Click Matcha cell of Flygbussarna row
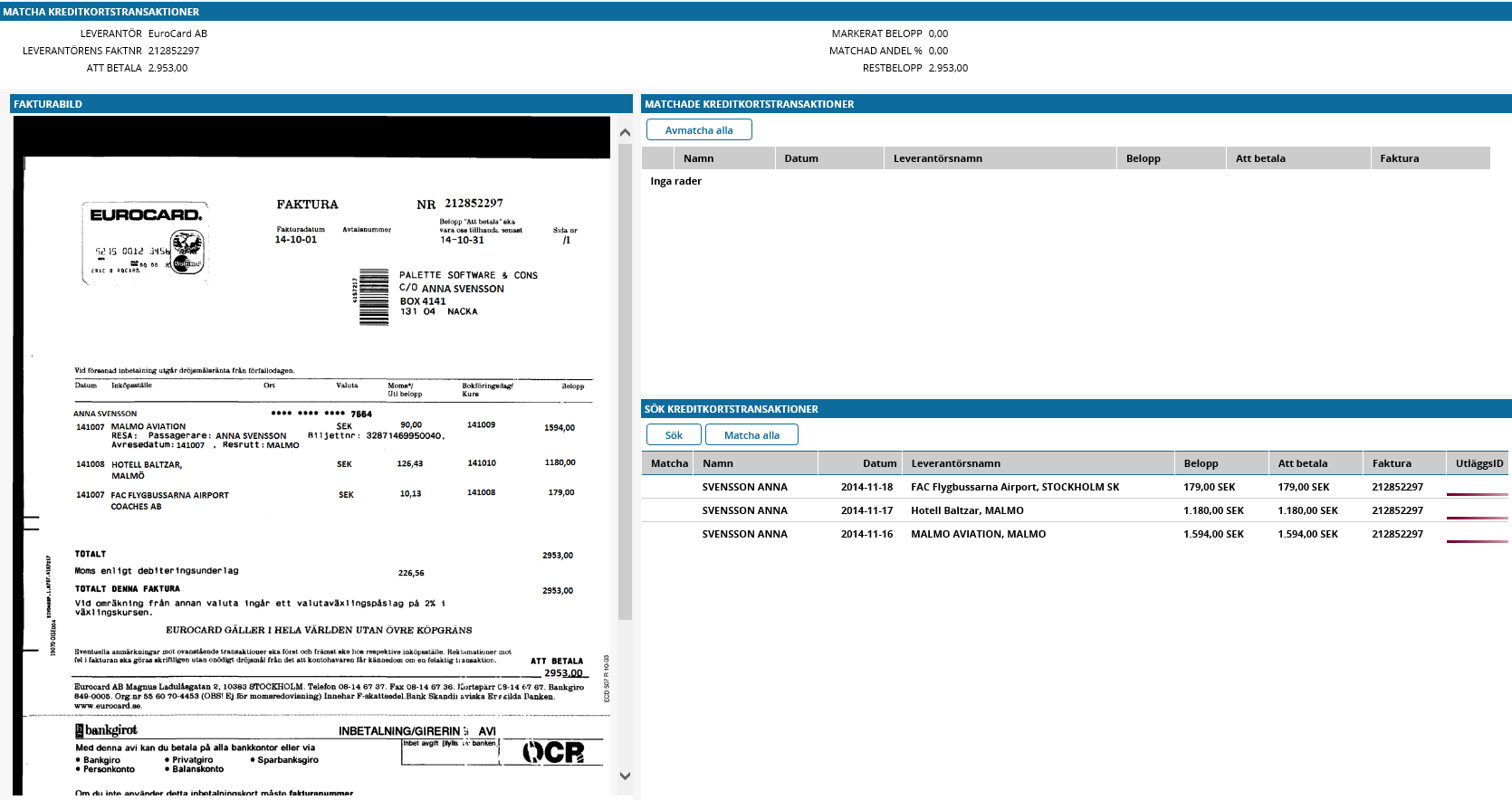1512x800 pixels. pos(668,487)
